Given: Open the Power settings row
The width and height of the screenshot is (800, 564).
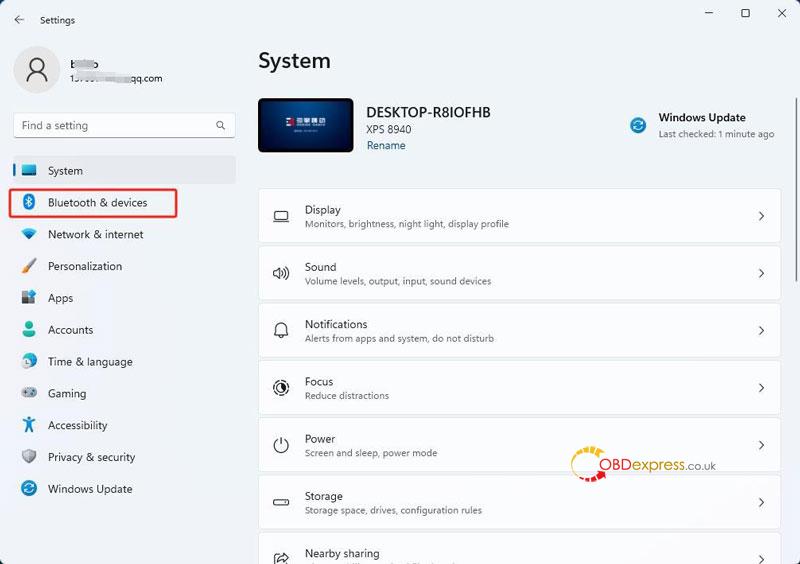Looking at the screenshot, I should [518, 445].
